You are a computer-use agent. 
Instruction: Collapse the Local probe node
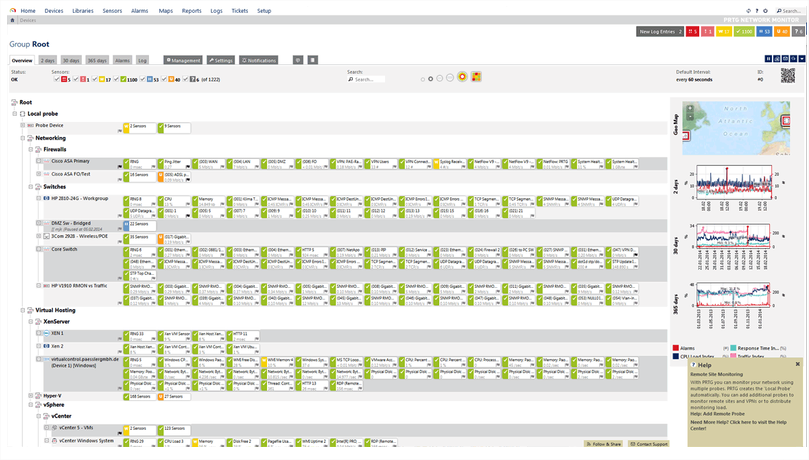(14, 113)
